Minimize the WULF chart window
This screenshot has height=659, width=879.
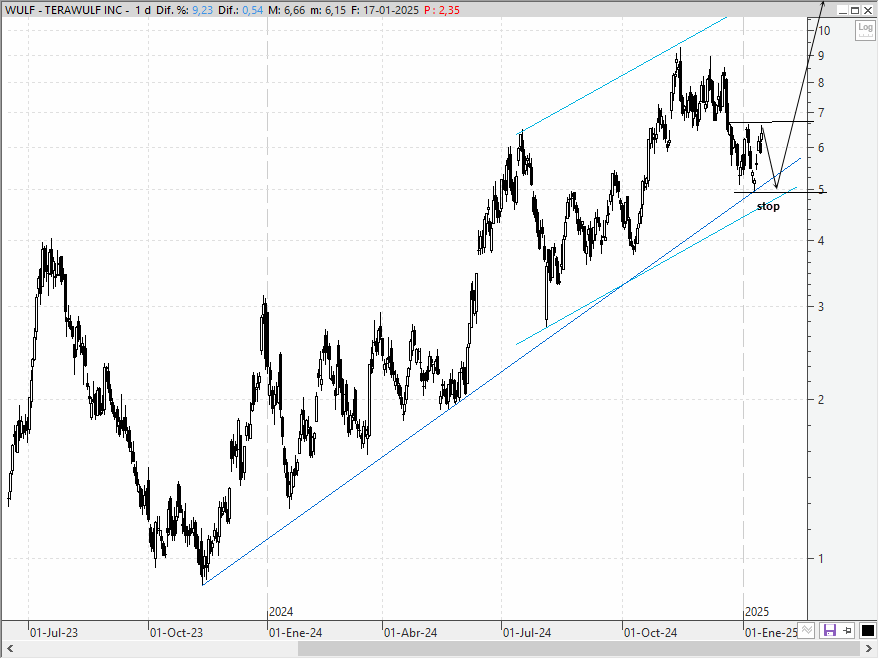click(x=843, y=10)
